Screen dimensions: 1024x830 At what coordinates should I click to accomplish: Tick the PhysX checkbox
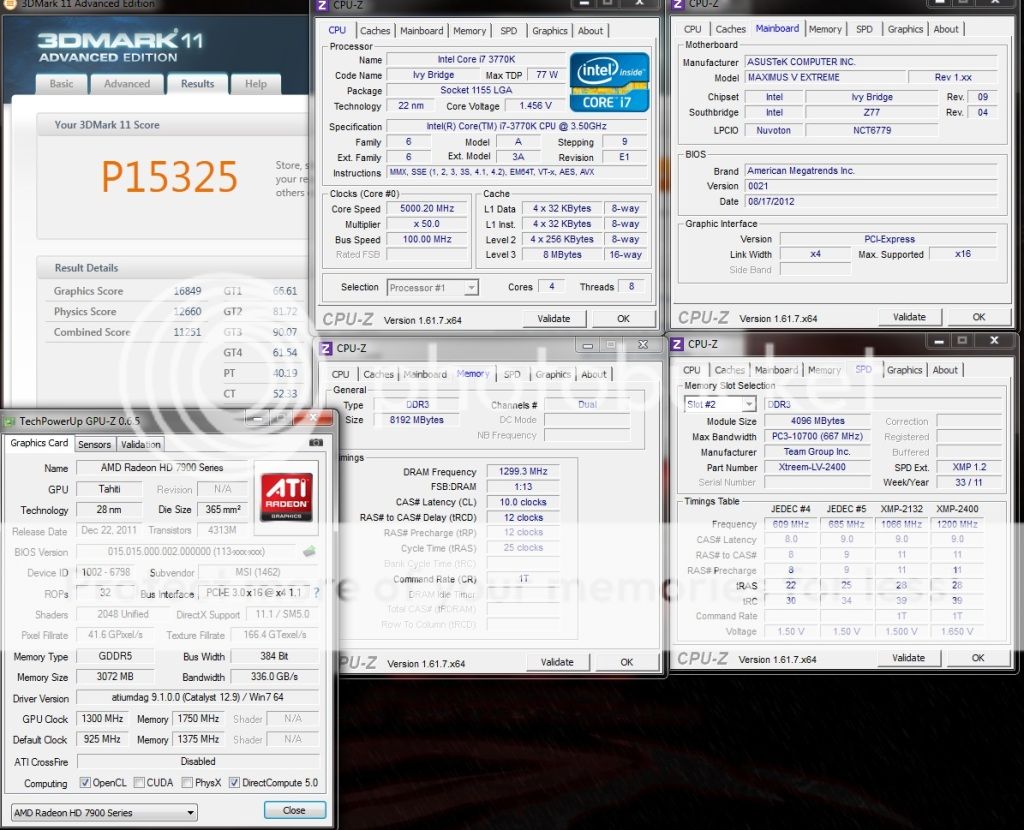coord(187,783)
